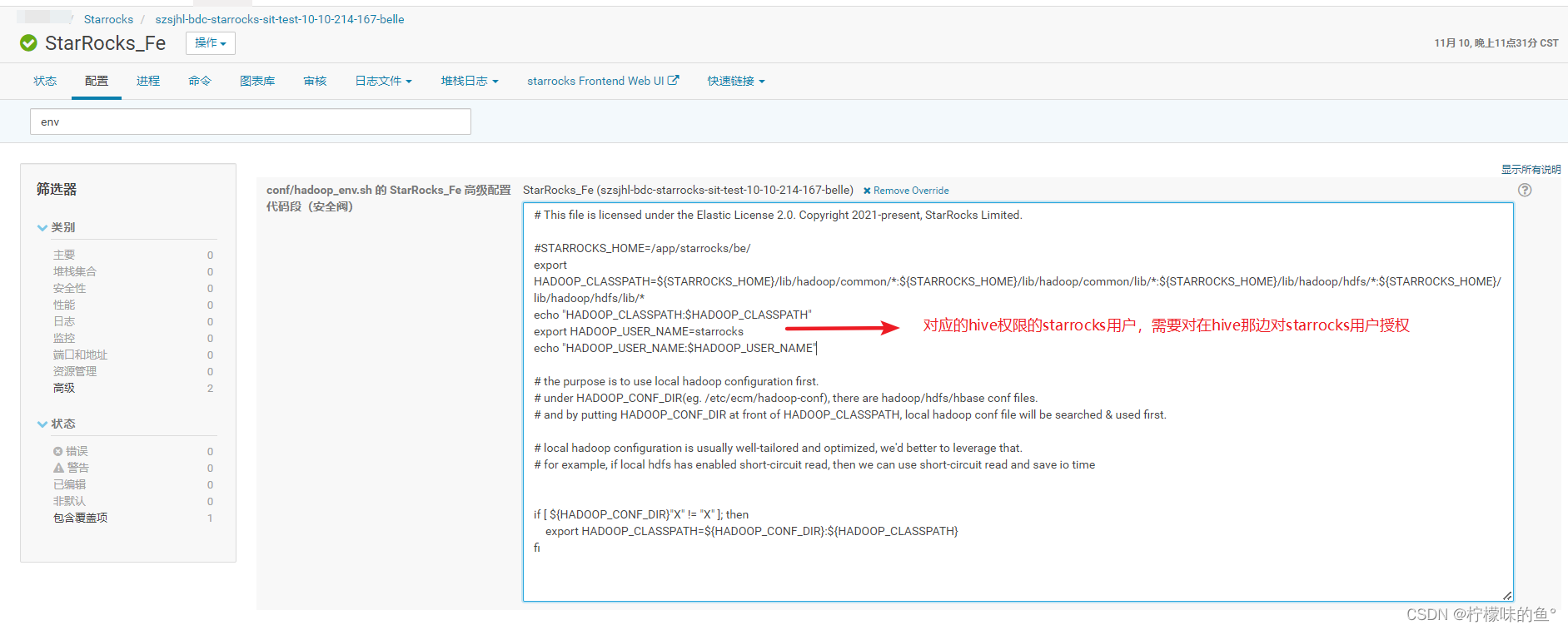
Task: Filter by 已编辑 status
Action: (69, 484)
